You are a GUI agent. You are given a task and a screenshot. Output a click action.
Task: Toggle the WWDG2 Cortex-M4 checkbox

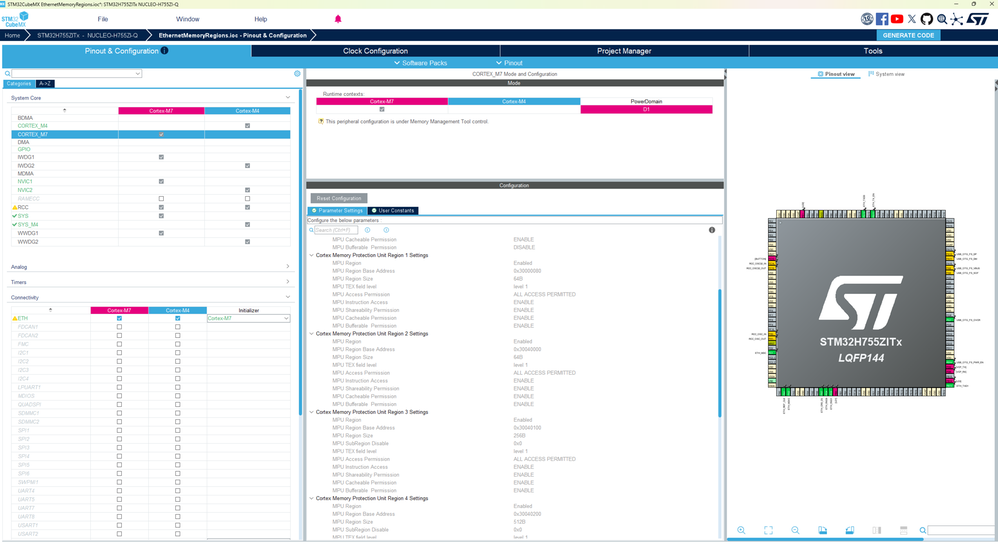[248, 242]
